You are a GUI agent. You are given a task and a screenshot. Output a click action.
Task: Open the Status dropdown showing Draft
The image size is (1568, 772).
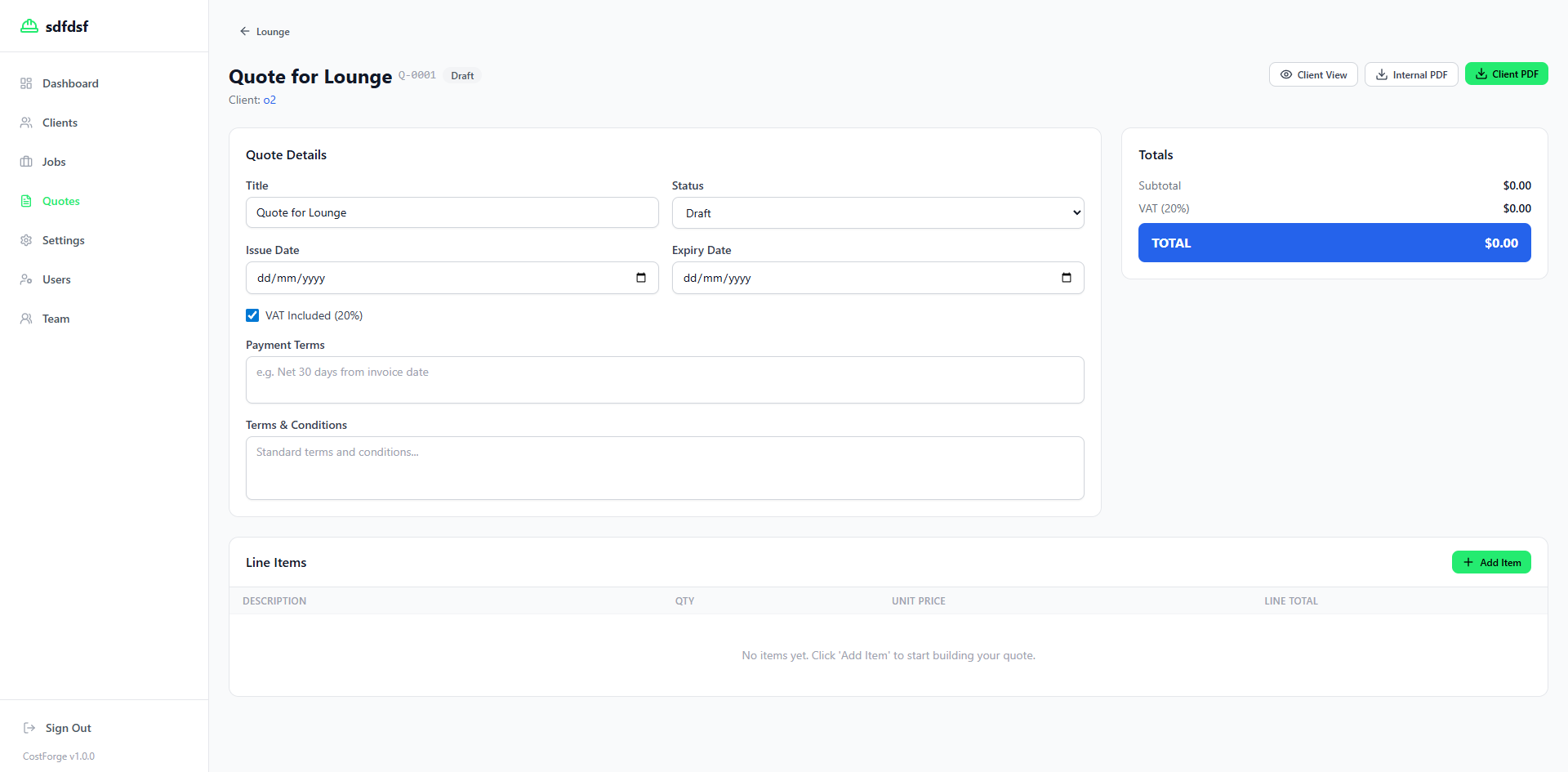pos(878,213)
